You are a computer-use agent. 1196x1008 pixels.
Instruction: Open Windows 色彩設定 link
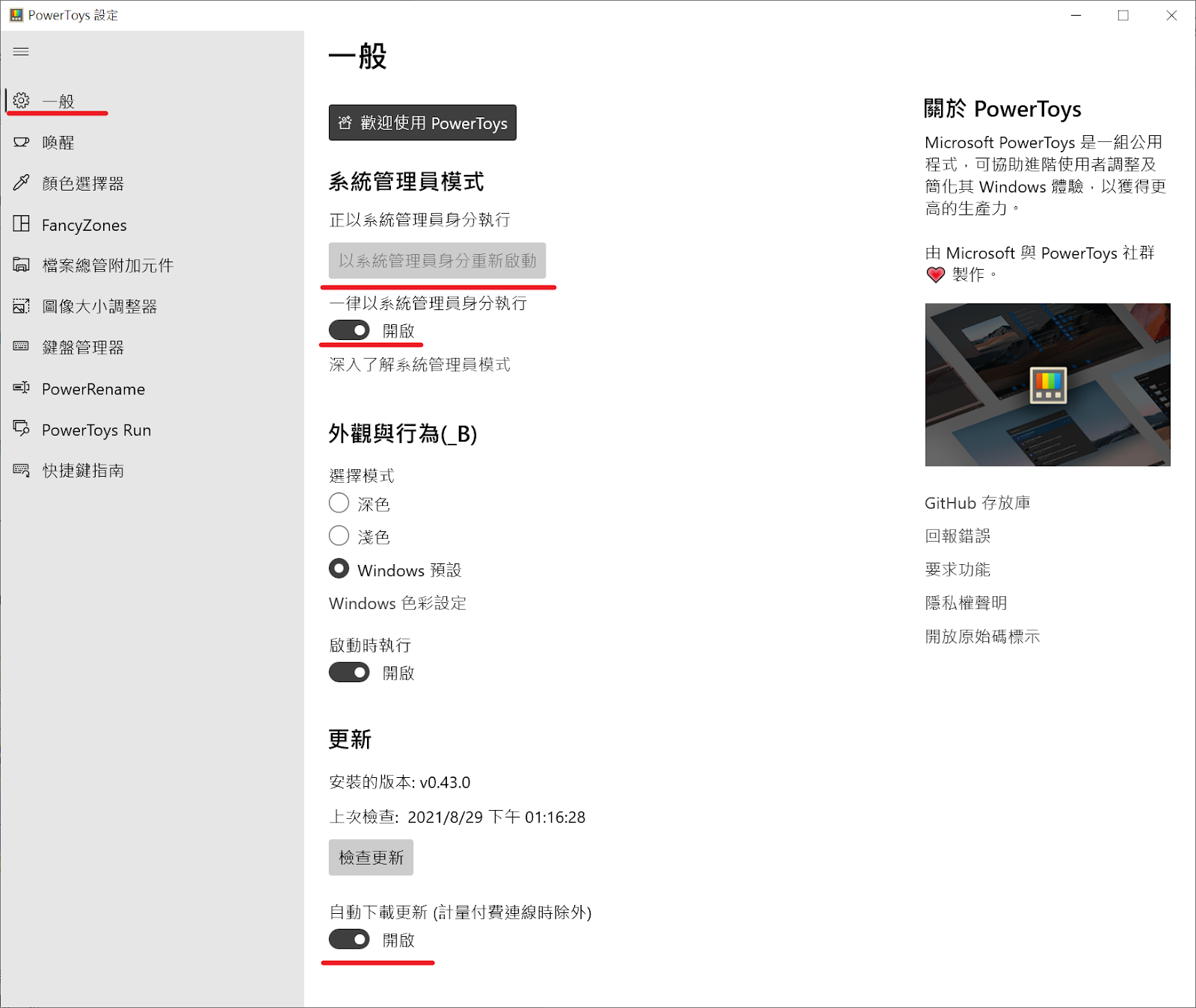point(398,603)
